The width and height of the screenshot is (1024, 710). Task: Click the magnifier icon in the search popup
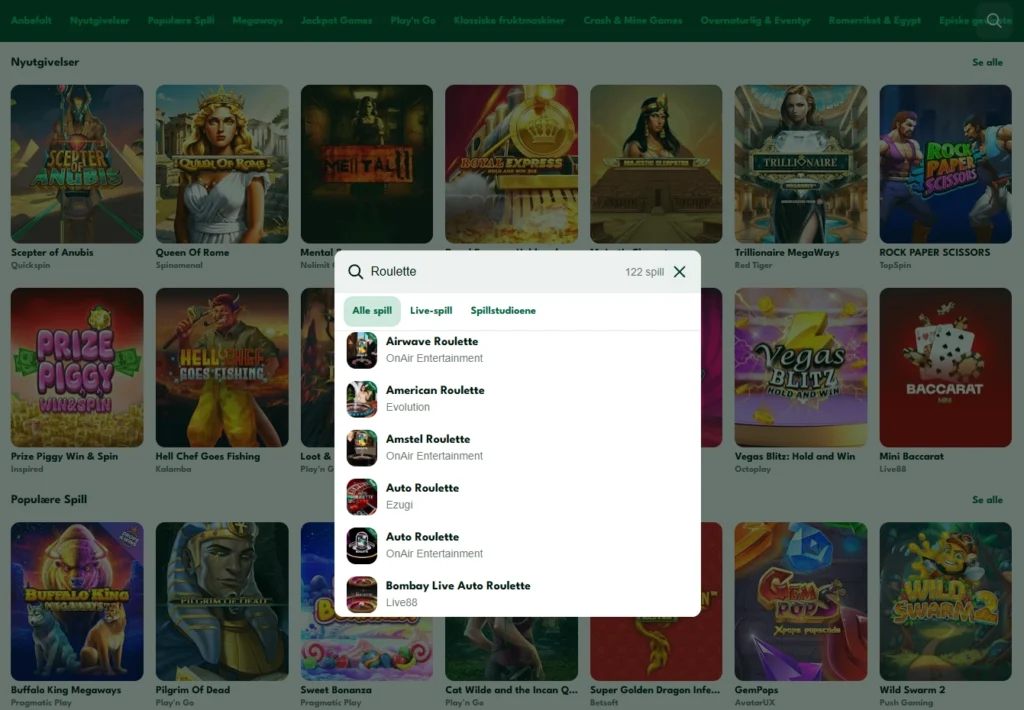(x=355, y=272)
